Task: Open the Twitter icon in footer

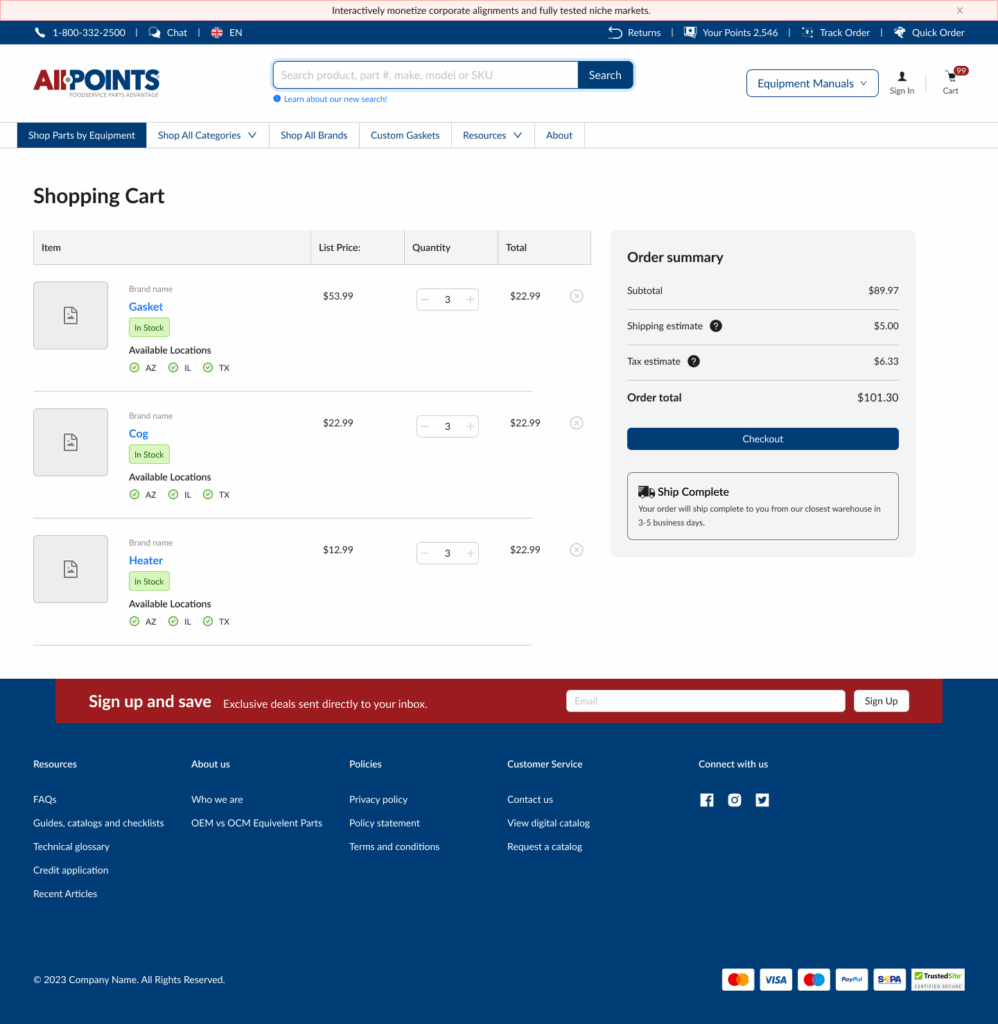Action: (762, 800)
